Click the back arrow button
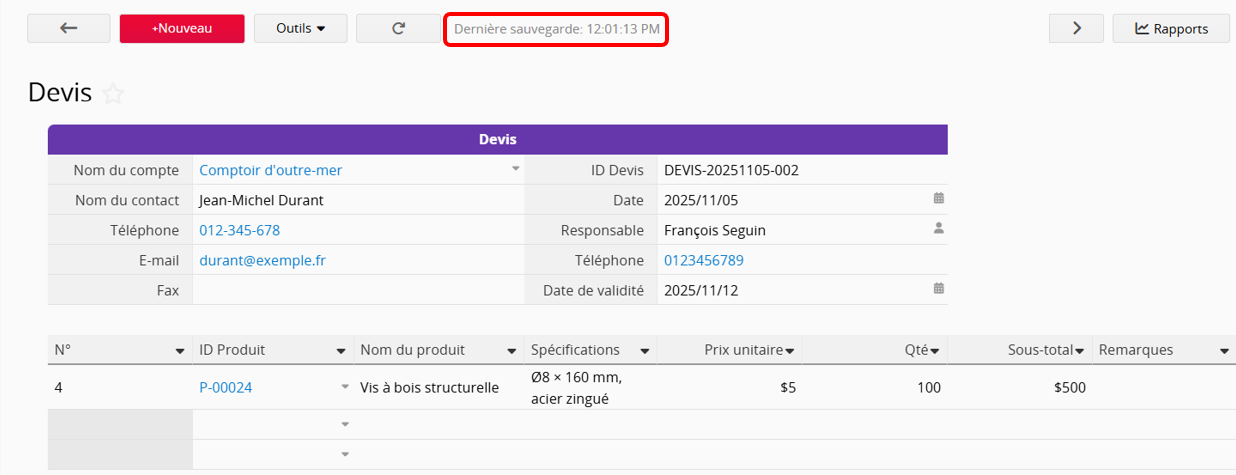This screenshot has width=1236, height=475. pyautogui.click(x=69, y=29)
